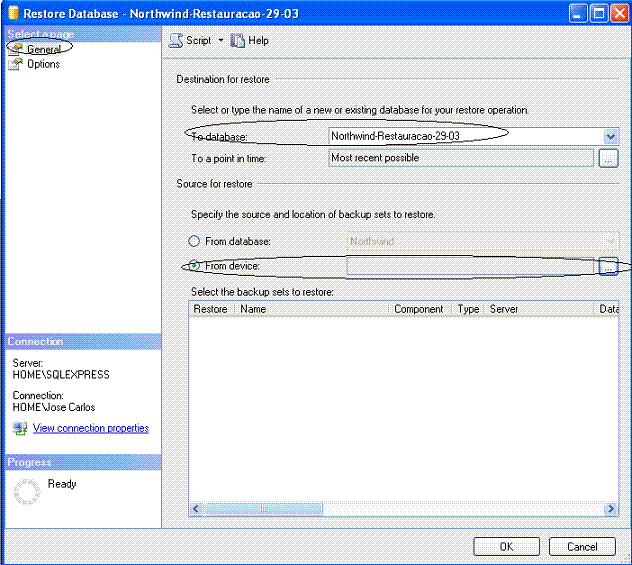Screen dimensions: 632x565
Task: Click the Ready status text
Action: tap(62, 484)
